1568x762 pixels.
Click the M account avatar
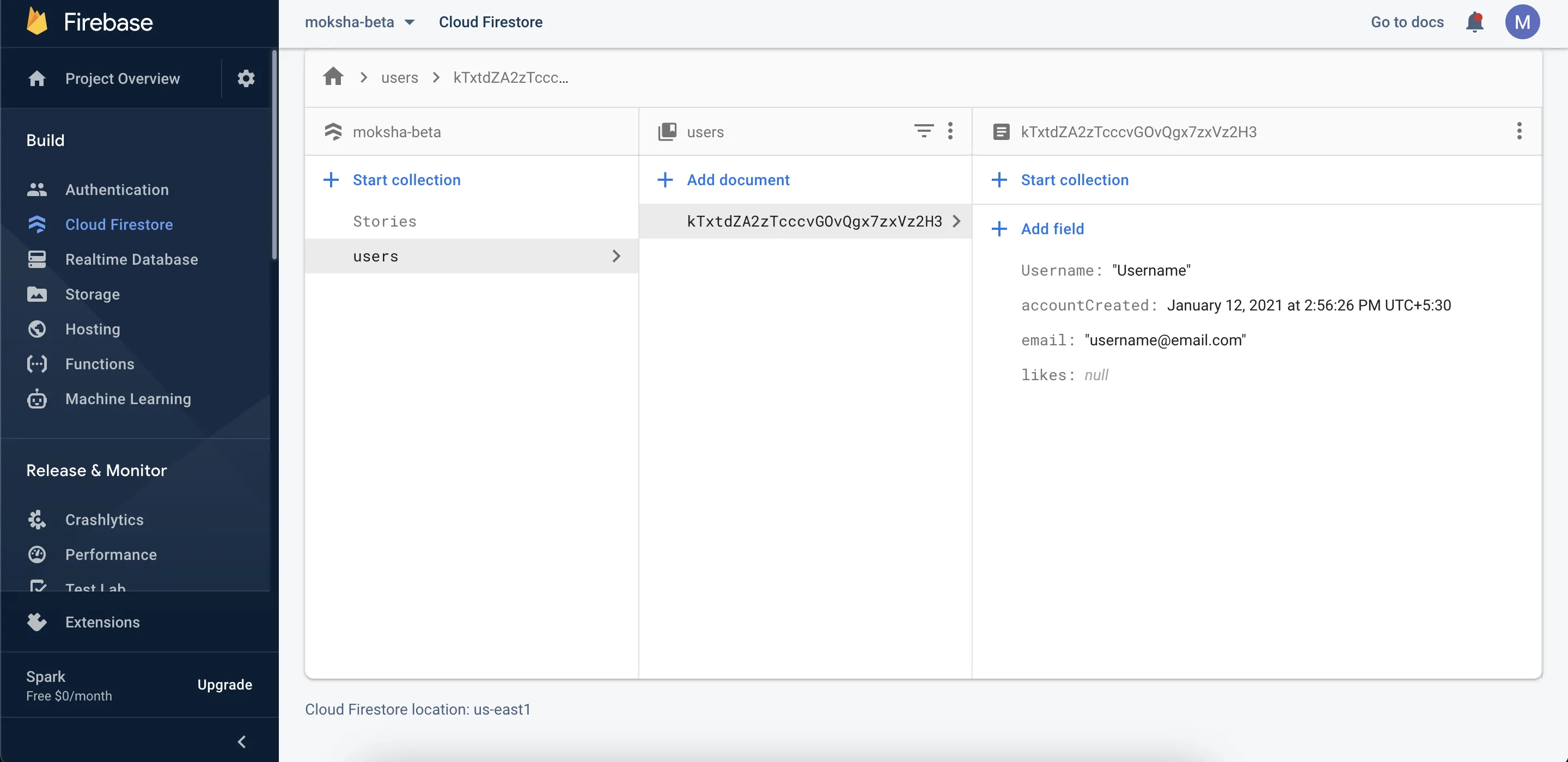tap(1522, 22)
